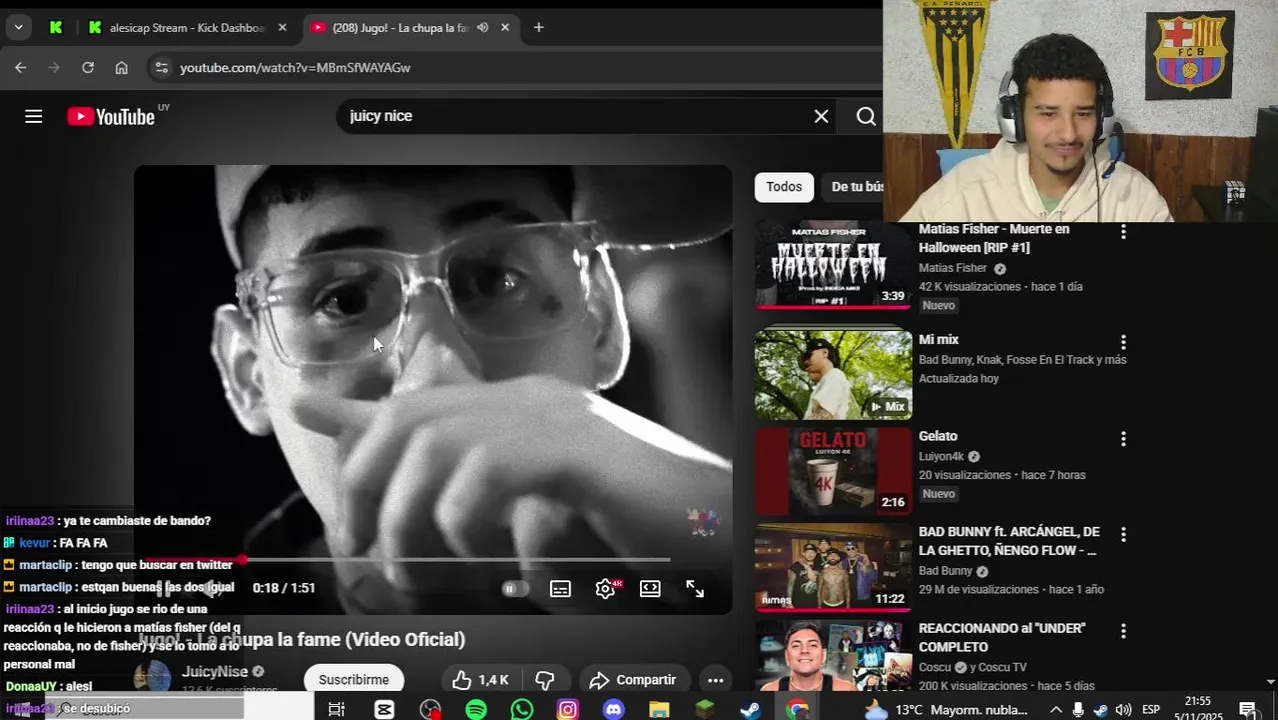This screenshot has width=1278, height=720.
Task: Open a new Chrome tab
Action: click(x=538, y=28)
